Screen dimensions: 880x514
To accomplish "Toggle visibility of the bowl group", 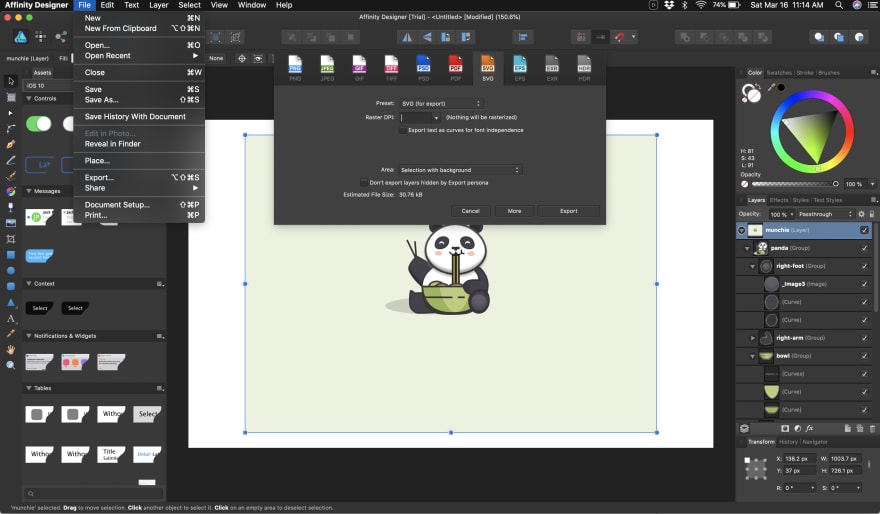I will pos(864,356).
